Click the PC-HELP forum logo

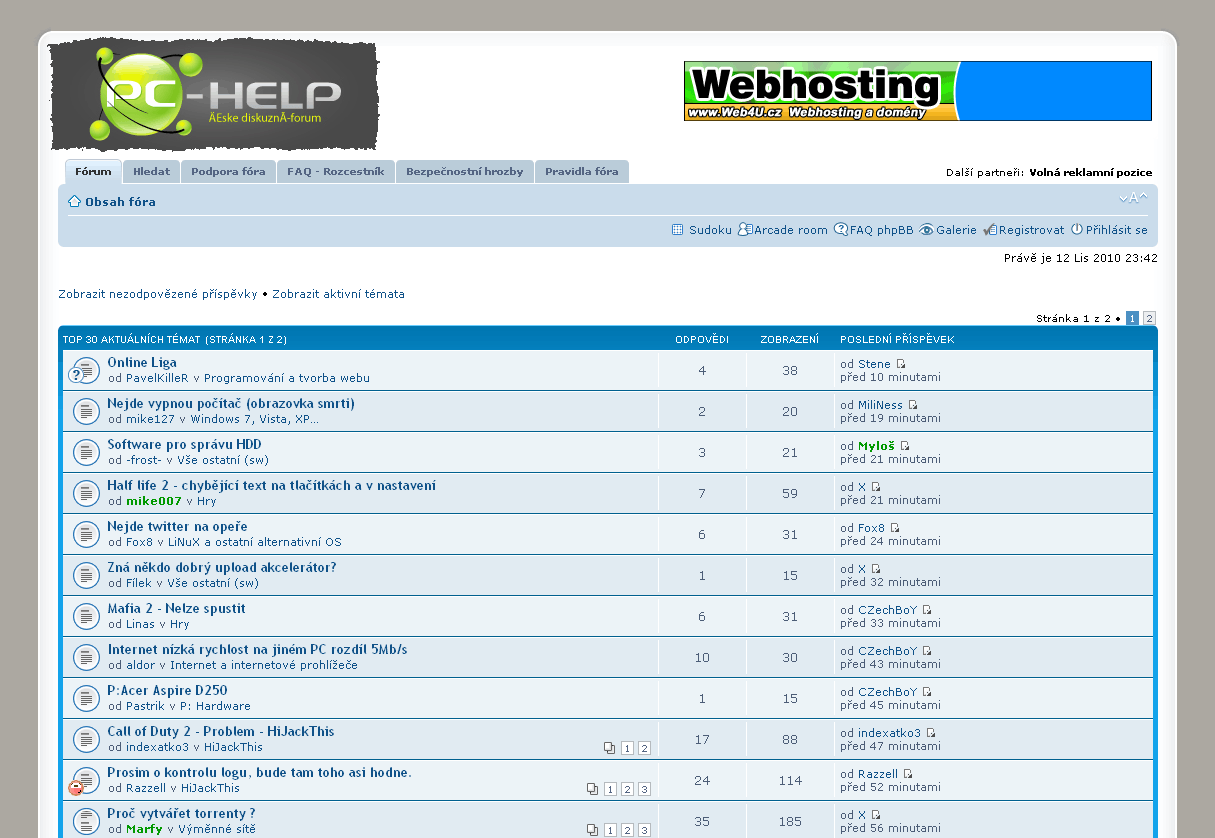[x=214, y=96]
